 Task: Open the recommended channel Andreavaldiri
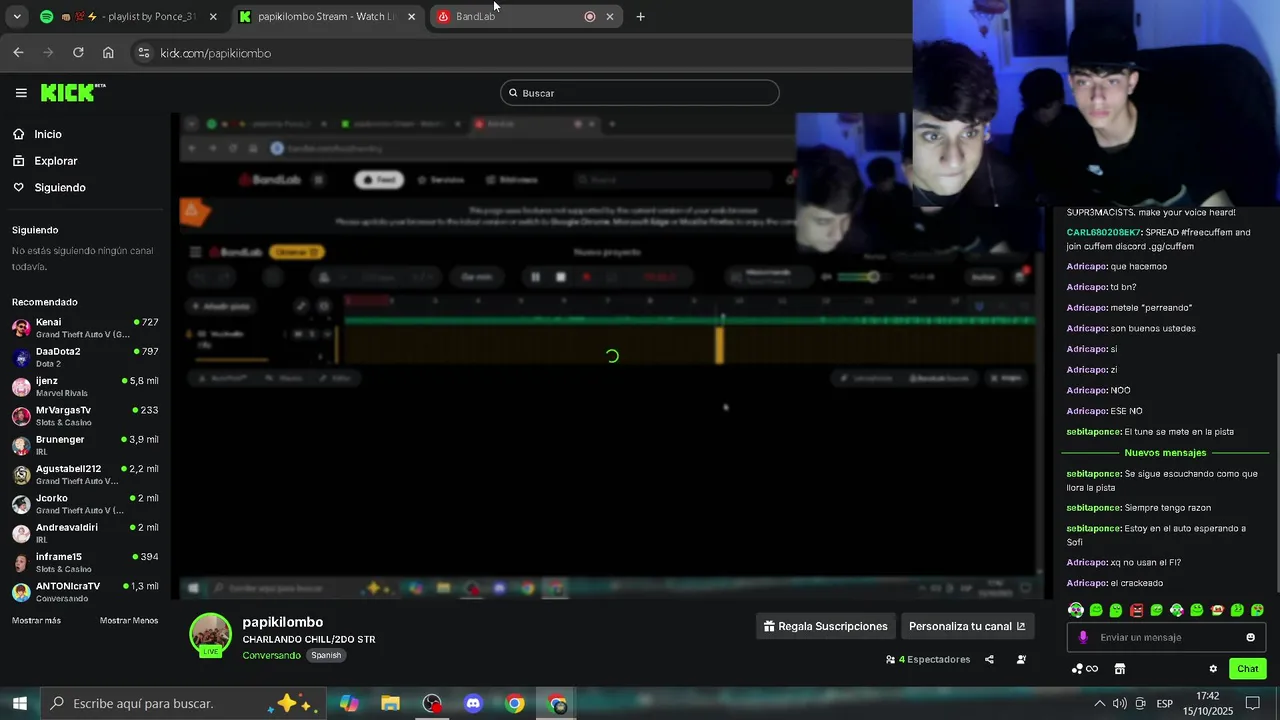click(85, 533)
